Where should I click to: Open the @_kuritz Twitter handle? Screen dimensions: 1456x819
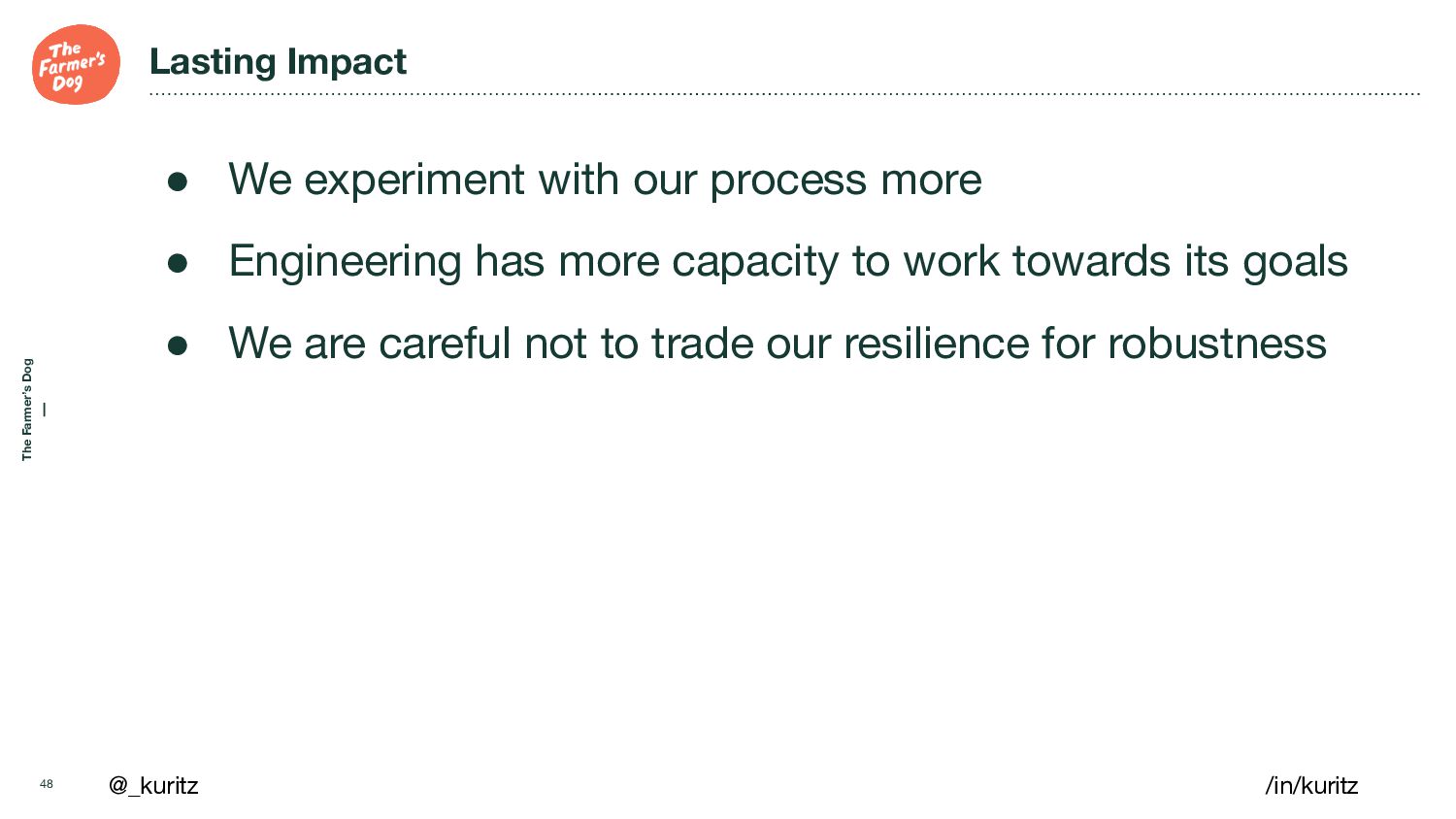click(x=153, y=785)
